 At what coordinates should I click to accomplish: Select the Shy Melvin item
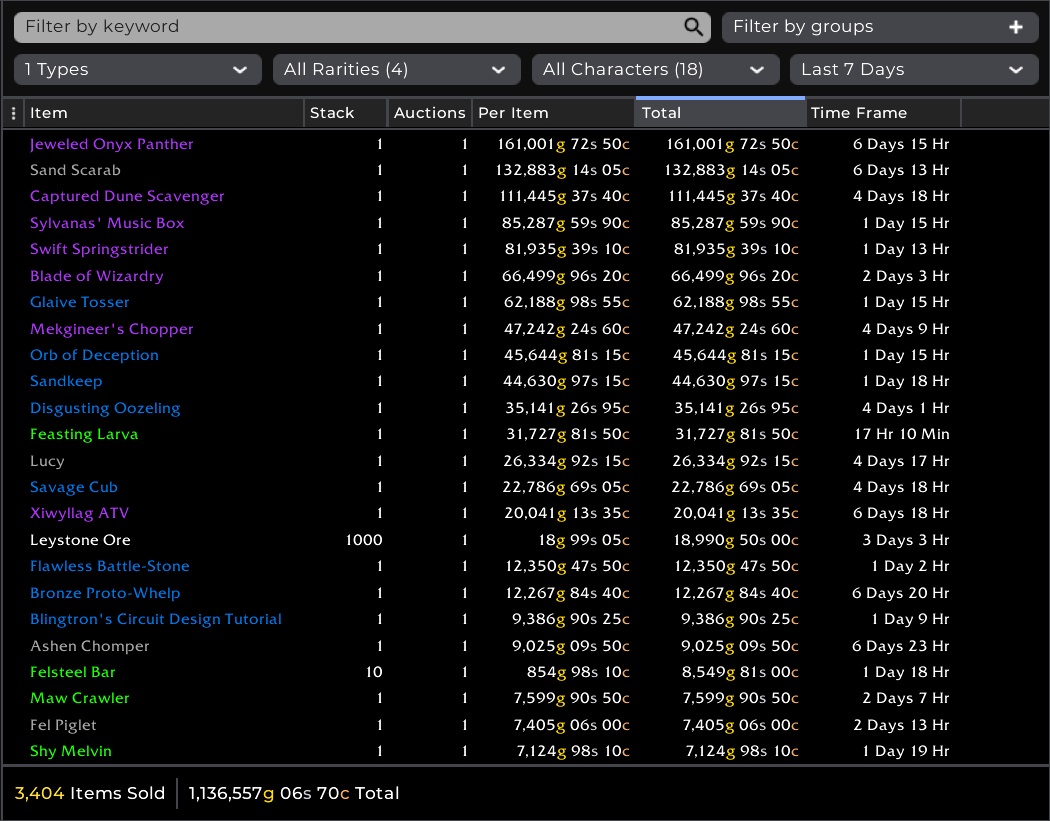(71, 751)
